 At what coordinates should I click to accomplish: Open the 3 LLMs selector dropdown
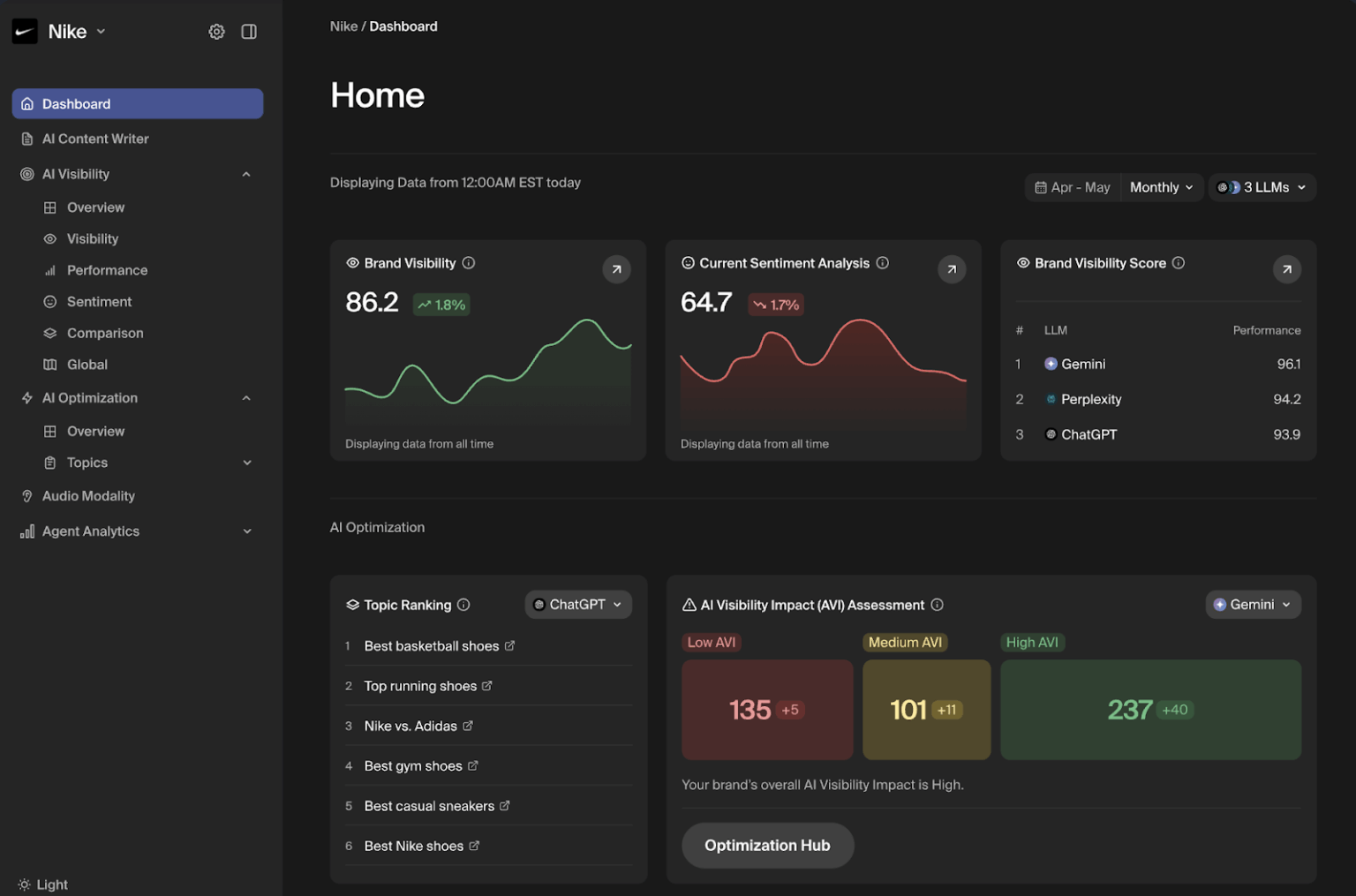coord(1261,187)
